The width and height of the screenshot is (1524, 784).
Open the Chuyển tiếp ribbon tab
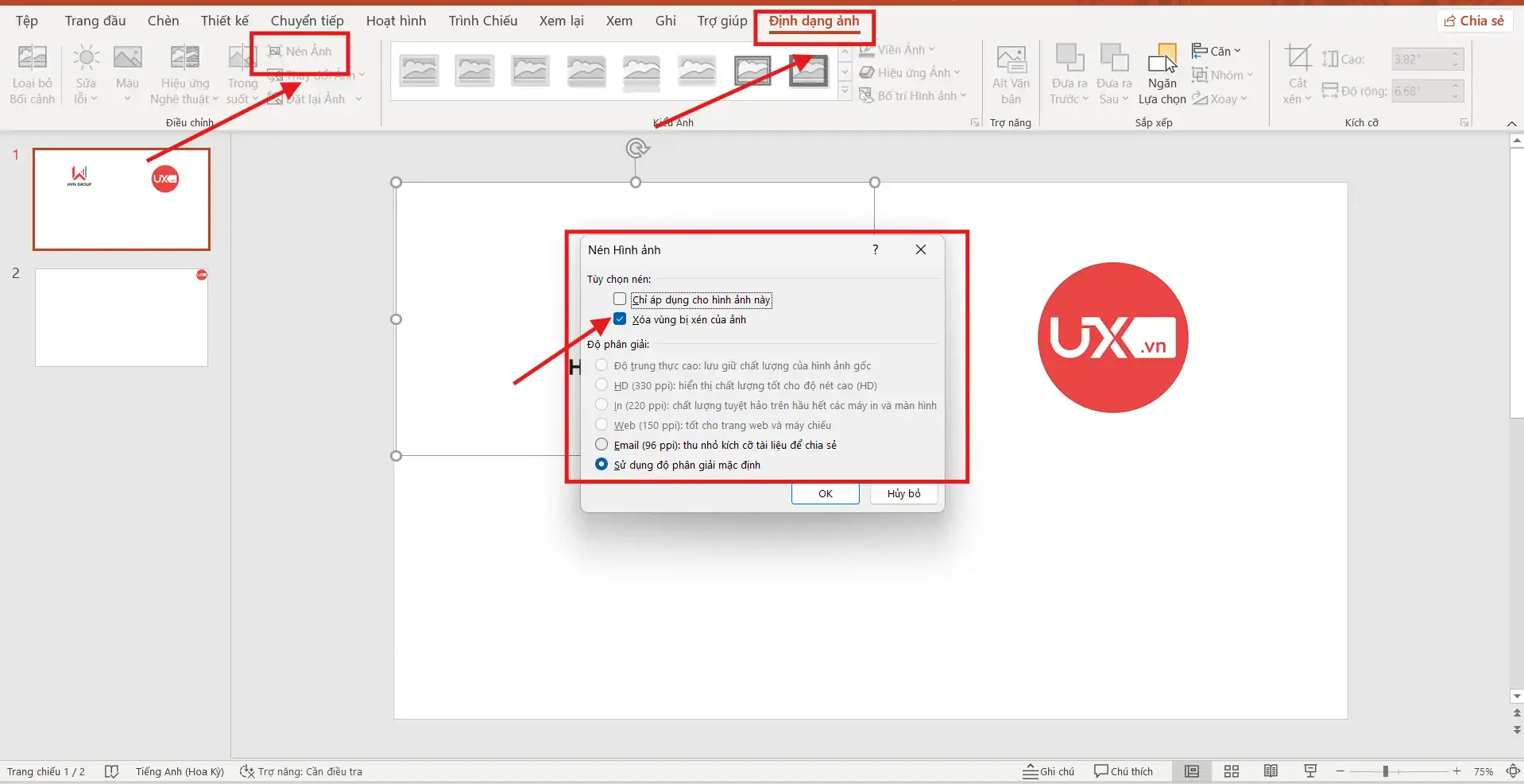pos(307,21)
